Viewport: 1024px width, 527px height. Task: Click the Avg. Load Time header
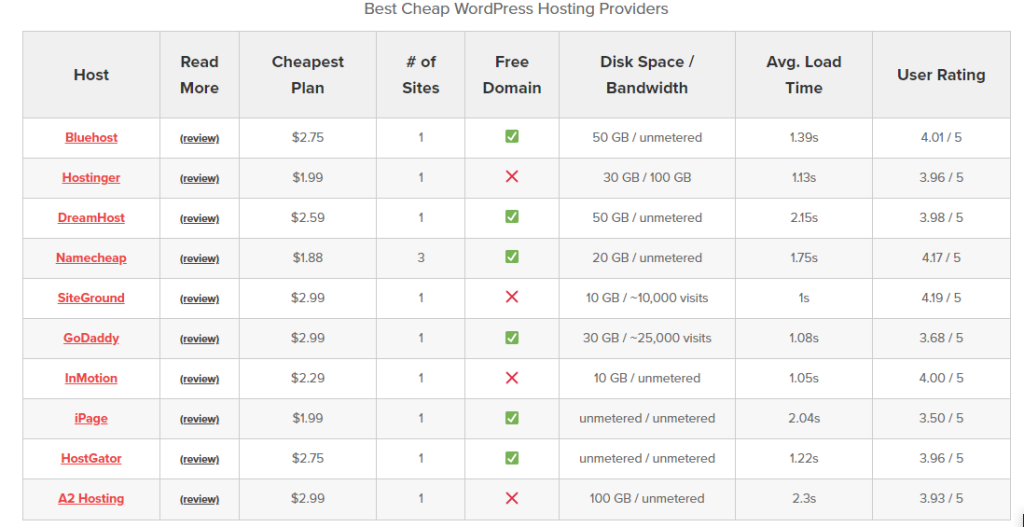[804, 74]
